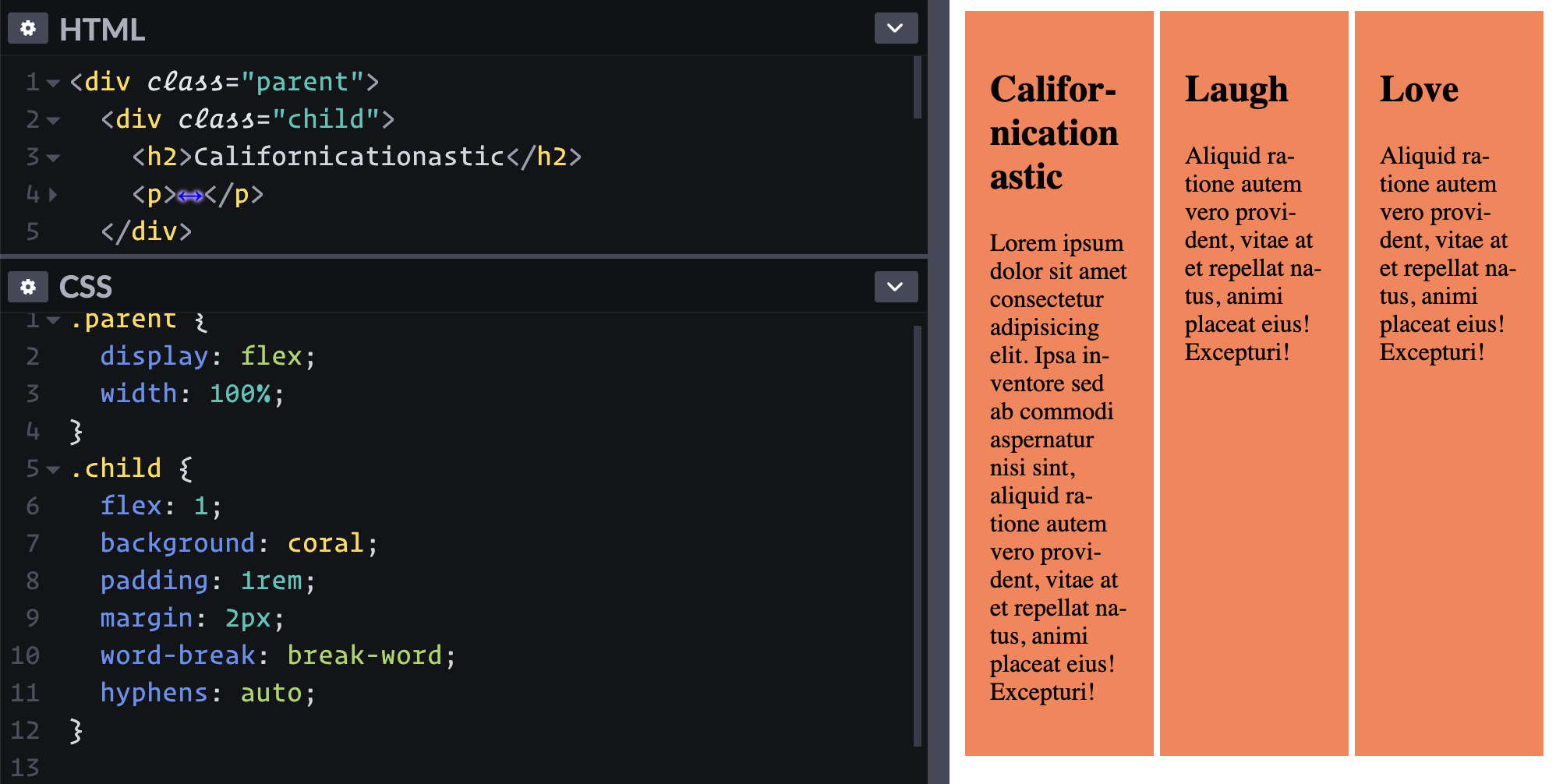Image resolution: width=1556 pixels, height=784 pixels.
Task: Expand the folded p tag arrow
Action: (x=53, y=194)
